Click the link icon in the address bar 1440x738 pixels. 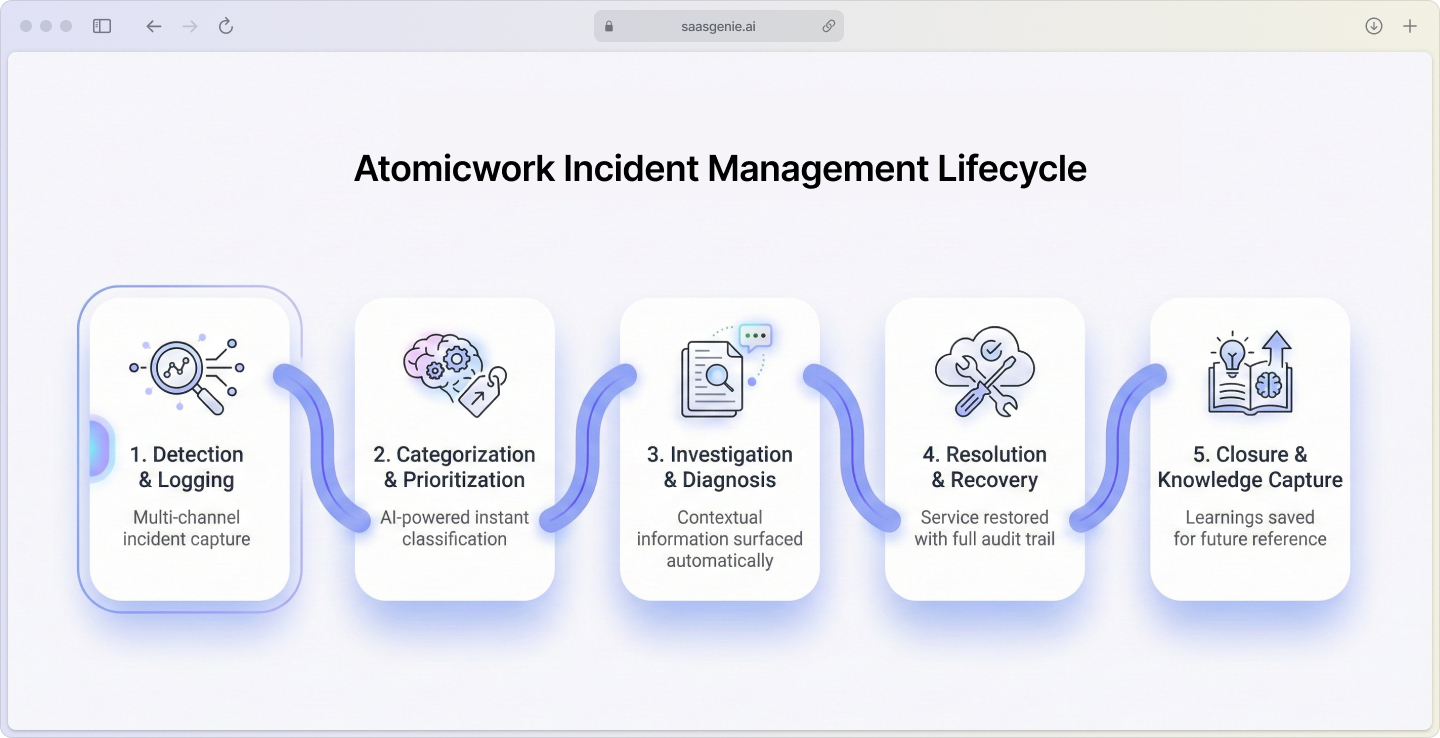pos(828,25)
